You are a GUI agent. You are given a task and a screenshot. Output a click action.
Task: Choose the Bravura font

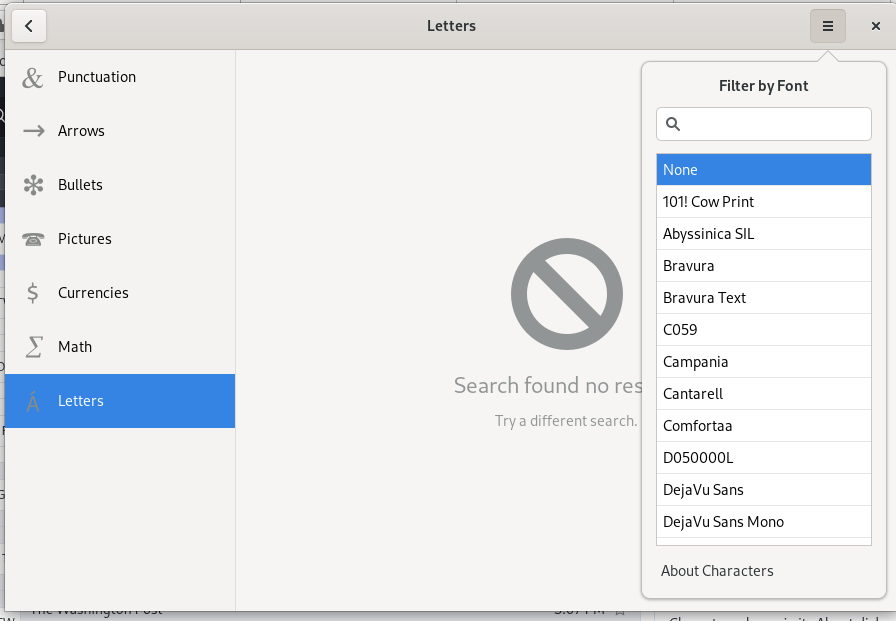[763, 266]
